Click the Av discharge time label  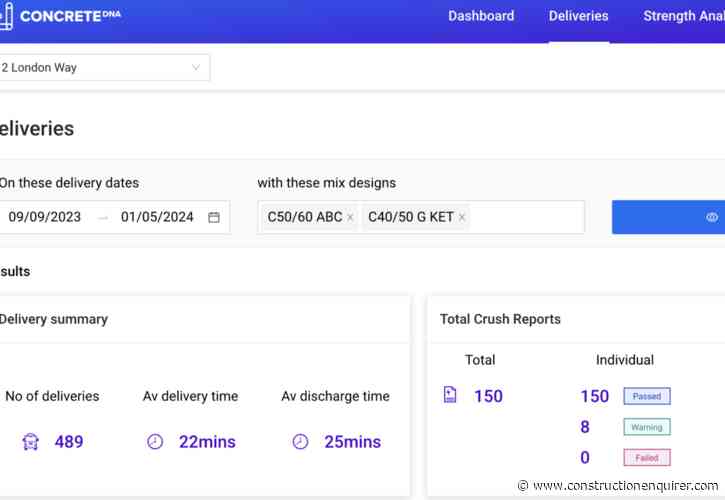pyautogui.click(x=335, y=396)
